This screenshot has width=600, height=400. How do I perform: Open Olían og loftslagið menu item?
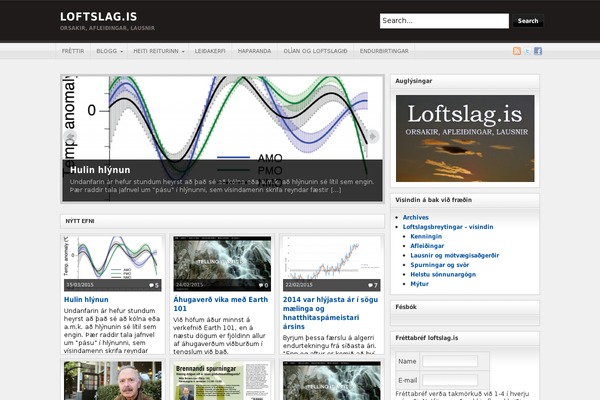pyautogui.click(x=316, y=51)
